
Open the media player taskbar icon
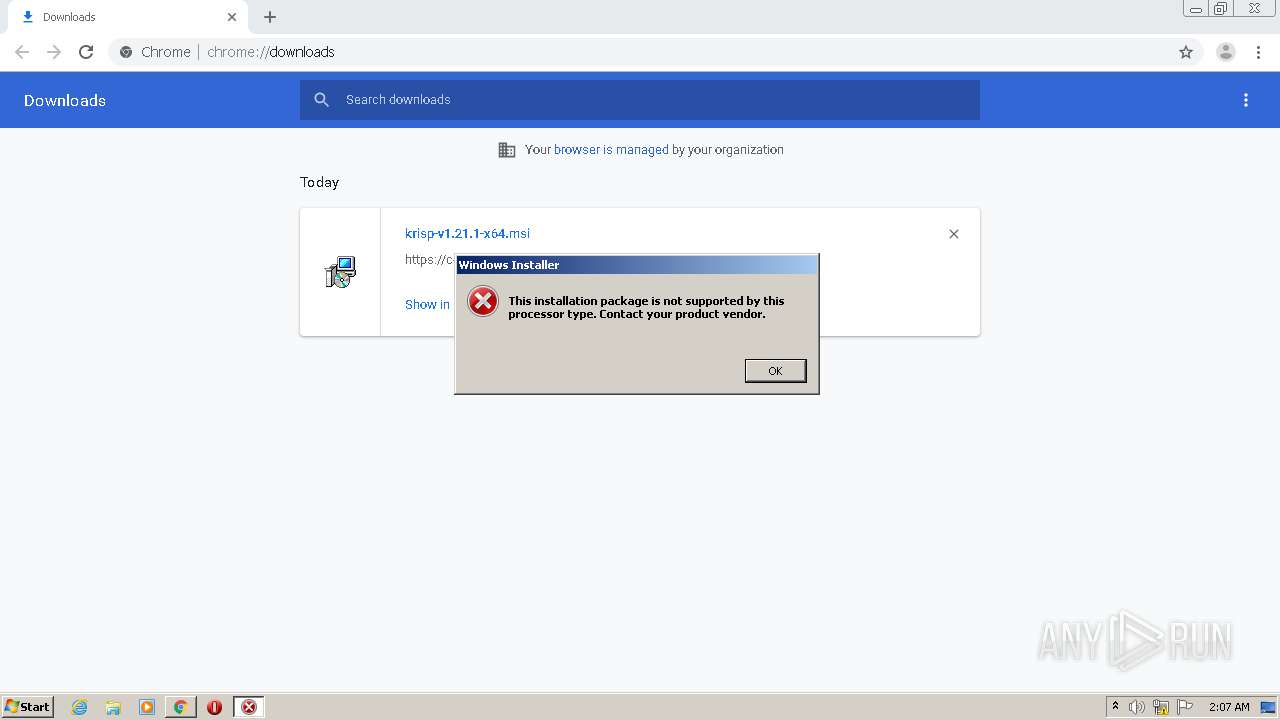click(146, 707)
